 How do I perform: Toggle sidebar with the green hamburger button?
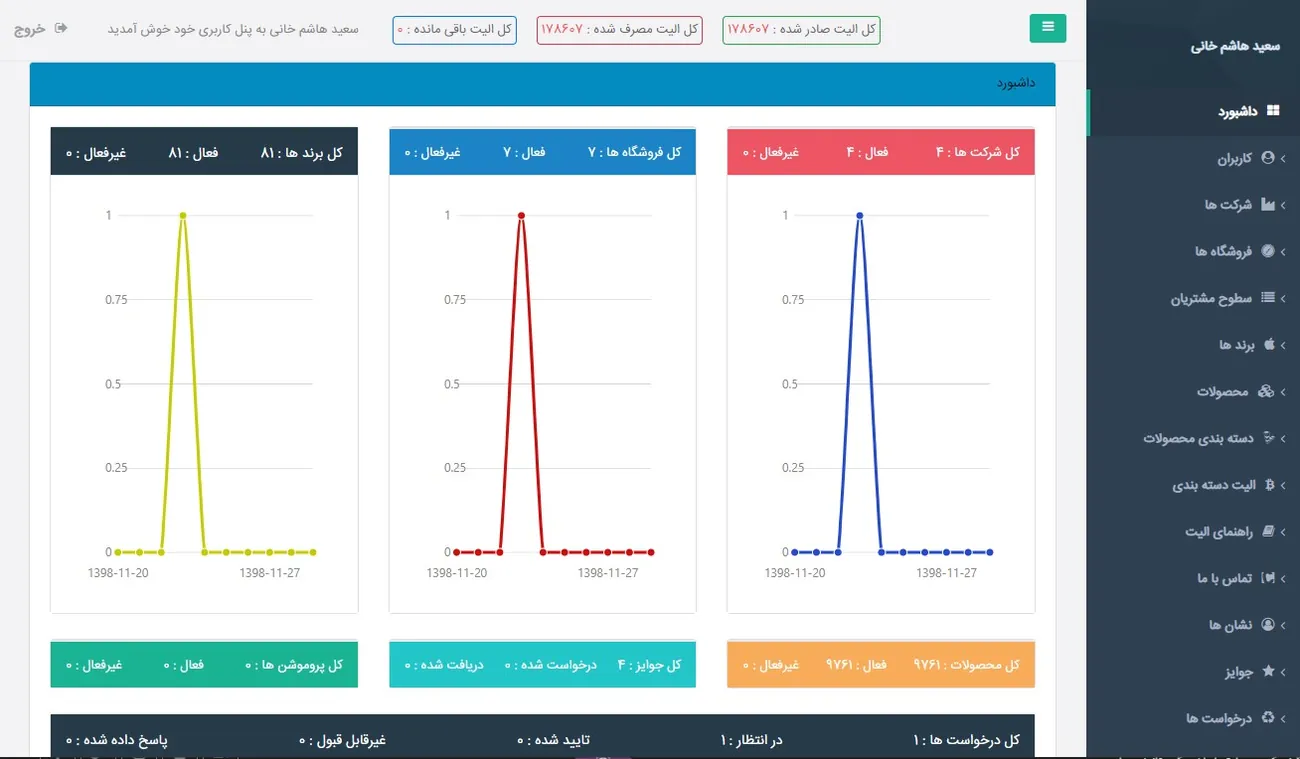1048,28
